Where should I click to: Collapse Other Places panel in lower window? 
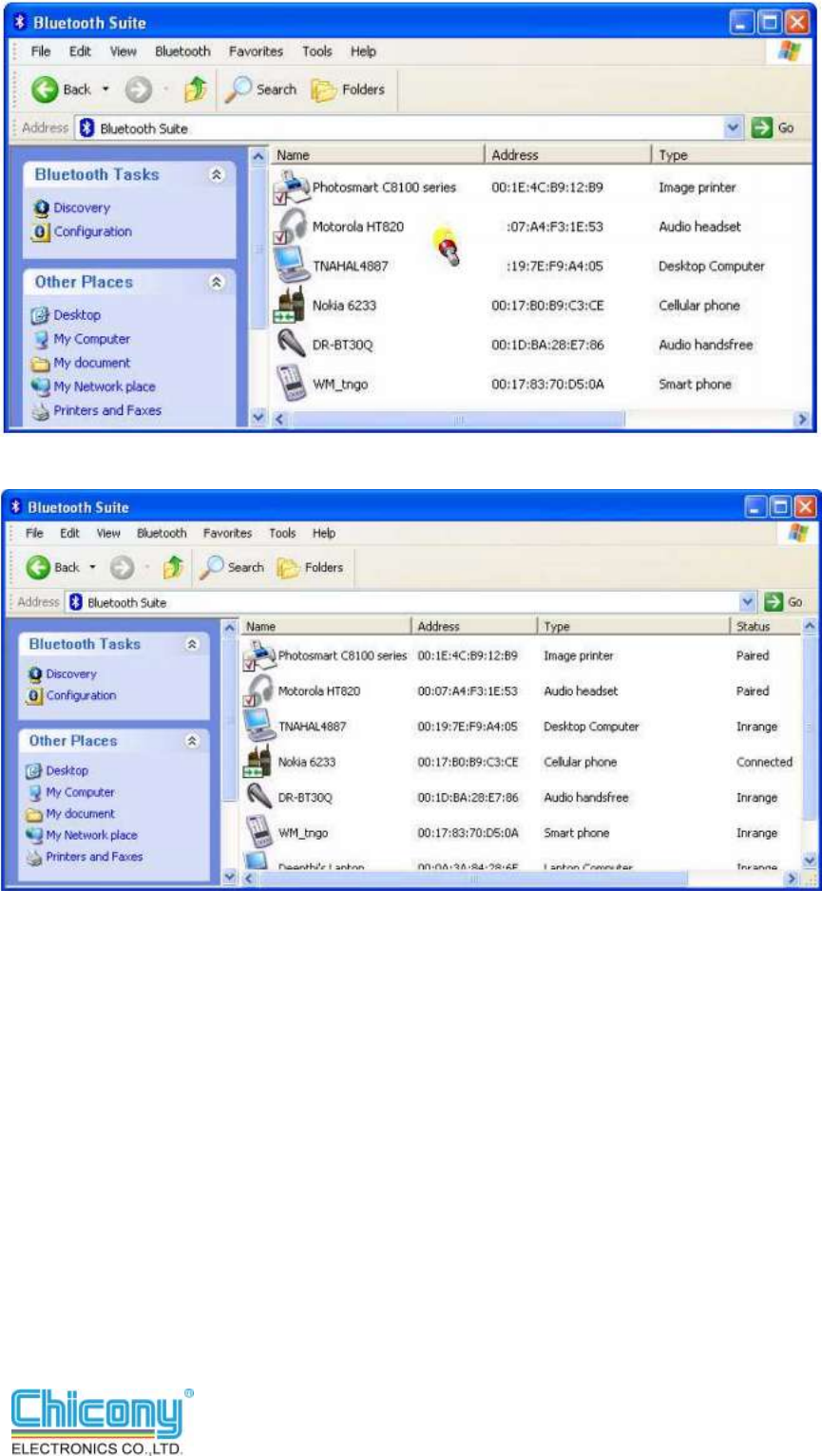[192, 741]
